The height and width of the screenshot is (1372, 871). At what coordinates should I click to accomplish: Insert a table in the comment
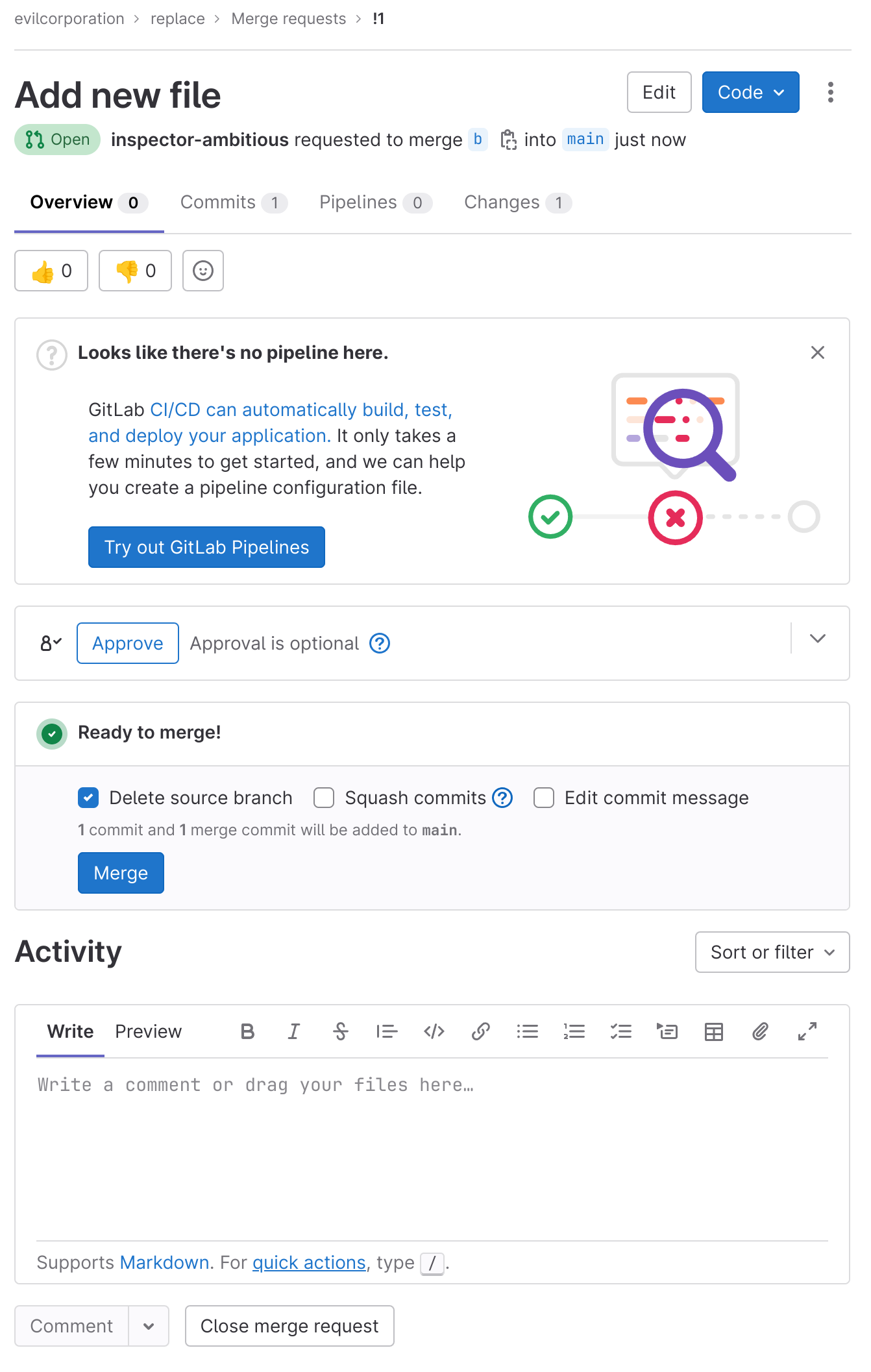click(x=713, y=1031)
